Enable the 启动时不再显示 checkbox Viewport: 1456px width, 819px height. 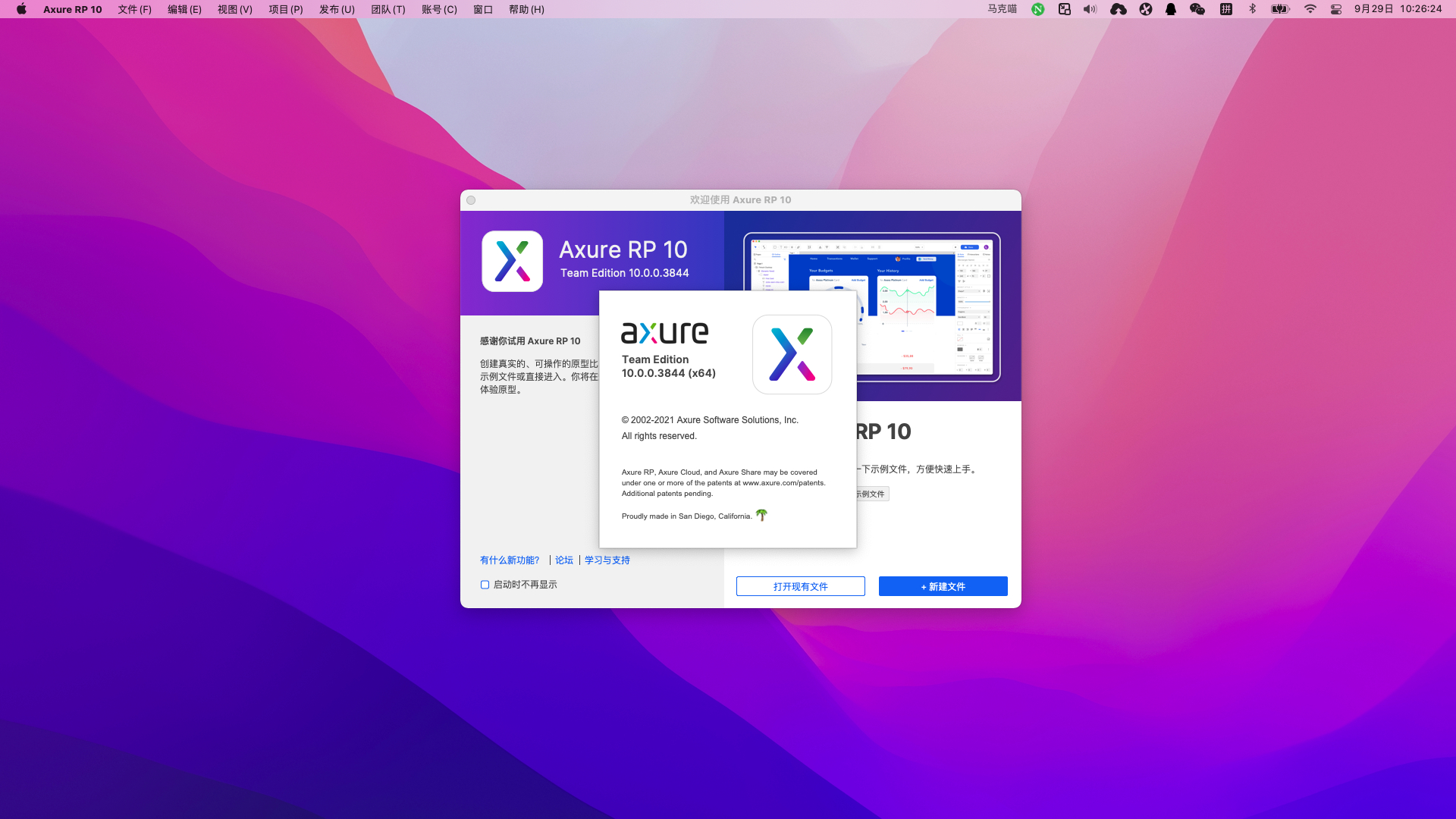click(x=485, y=585)
